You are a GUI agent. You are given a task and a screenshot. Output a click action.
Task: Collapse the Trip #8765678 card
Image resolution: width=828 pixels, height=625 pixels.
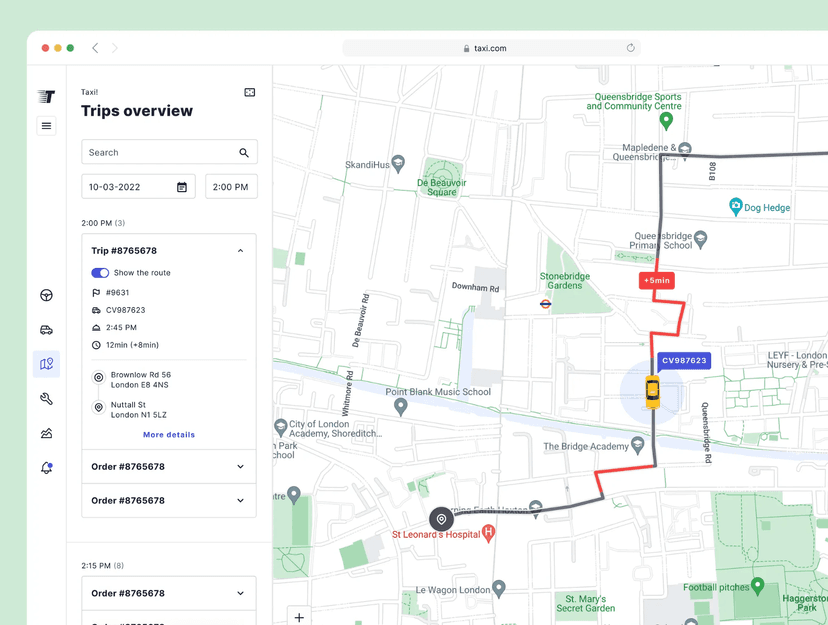click(x=239, y=250)
